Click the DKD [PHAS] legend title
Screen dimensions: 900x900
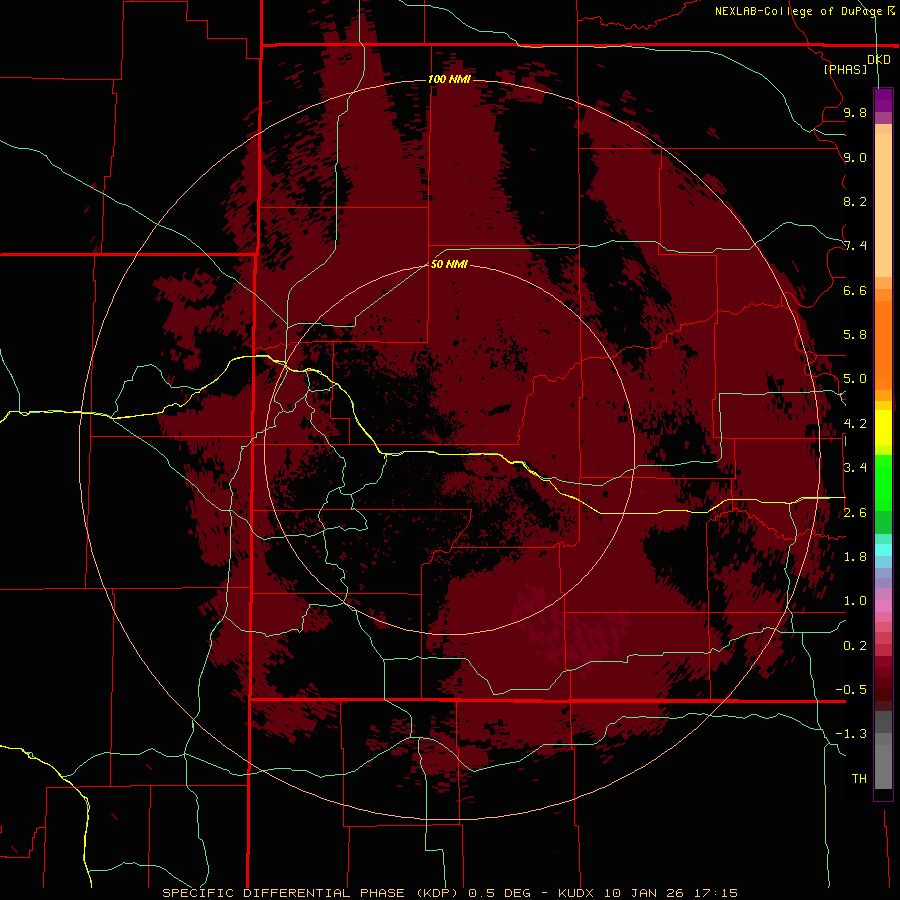pos(856,64)
